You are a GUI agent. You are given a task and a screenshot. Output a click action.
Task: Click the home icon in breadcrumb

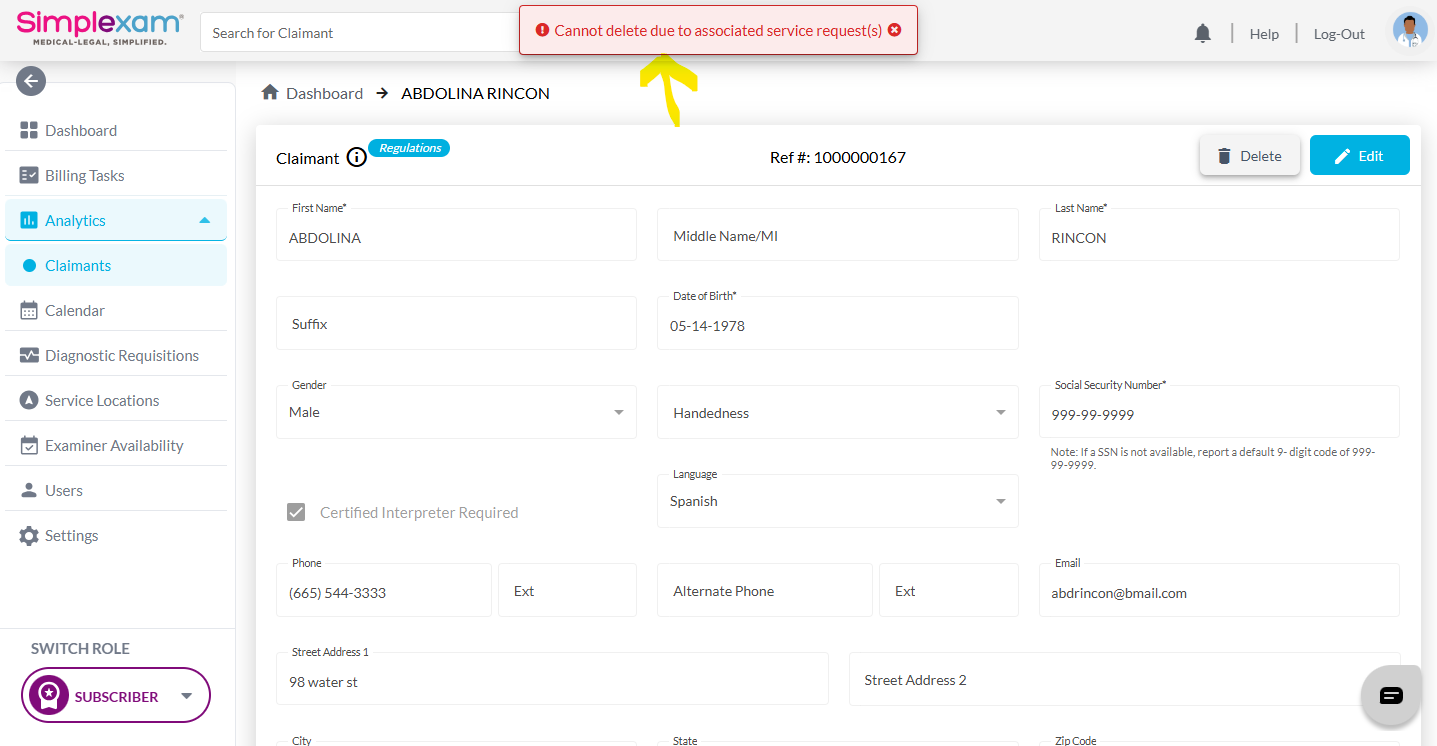pos(269,93)
